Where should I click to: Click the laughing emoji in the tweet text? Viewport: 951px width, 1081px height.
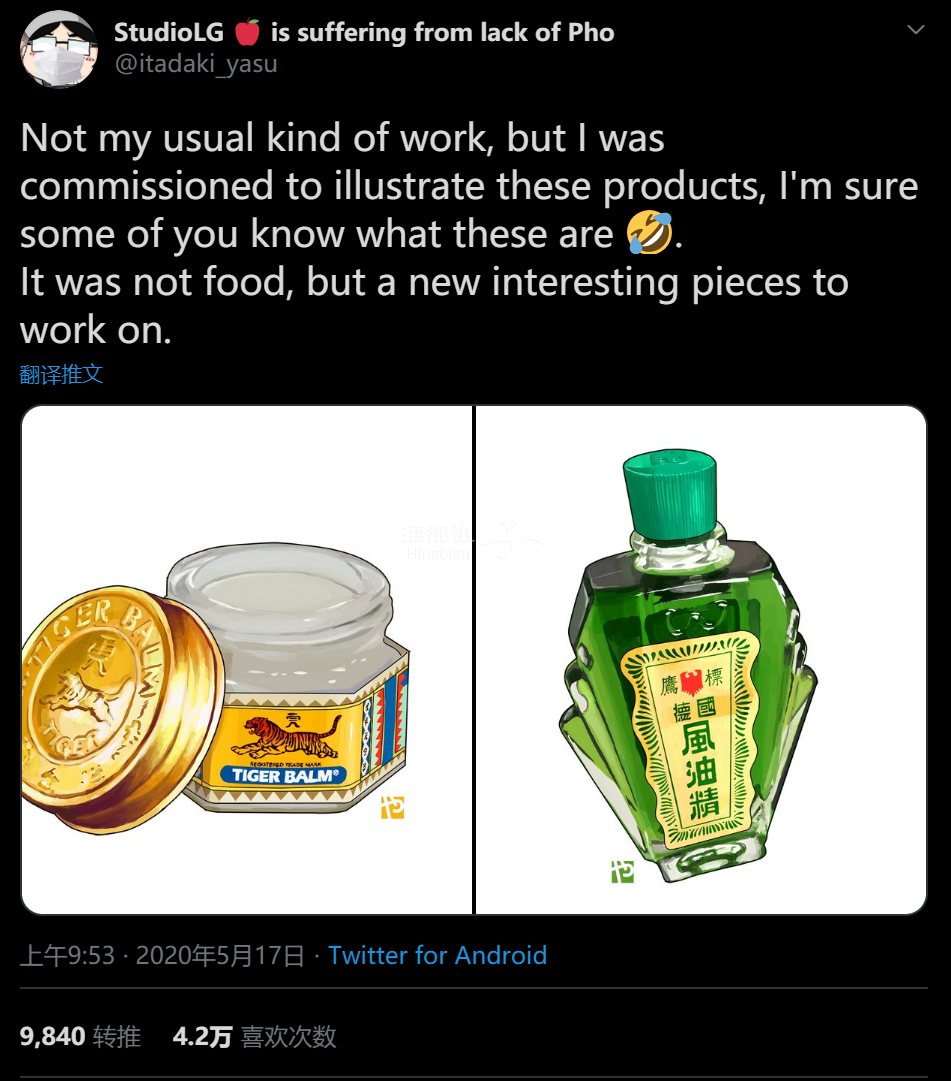point(647,232)
